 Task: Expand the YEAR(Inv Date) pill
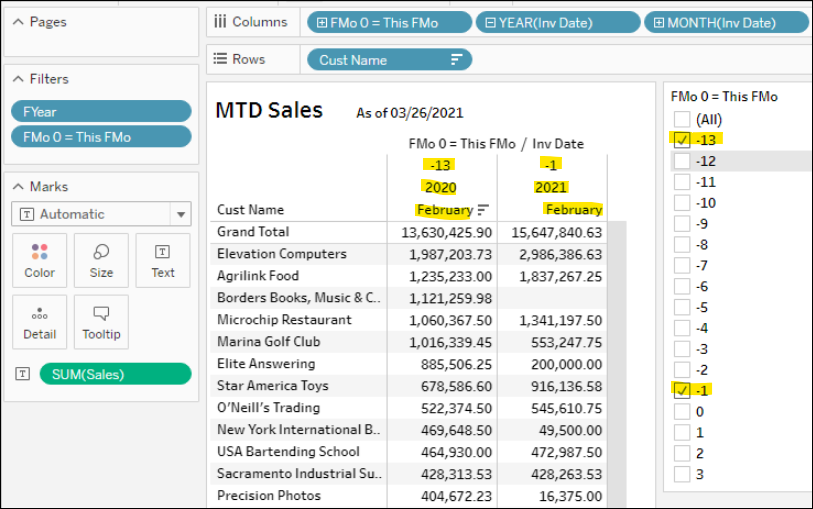point(490,23)
